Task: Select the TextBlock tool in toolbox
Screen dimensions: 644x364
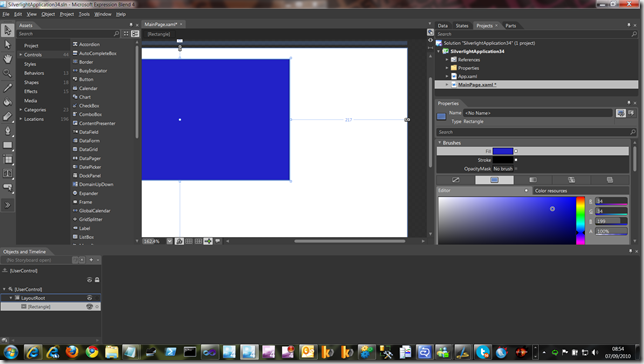Action: coord(7,173)
